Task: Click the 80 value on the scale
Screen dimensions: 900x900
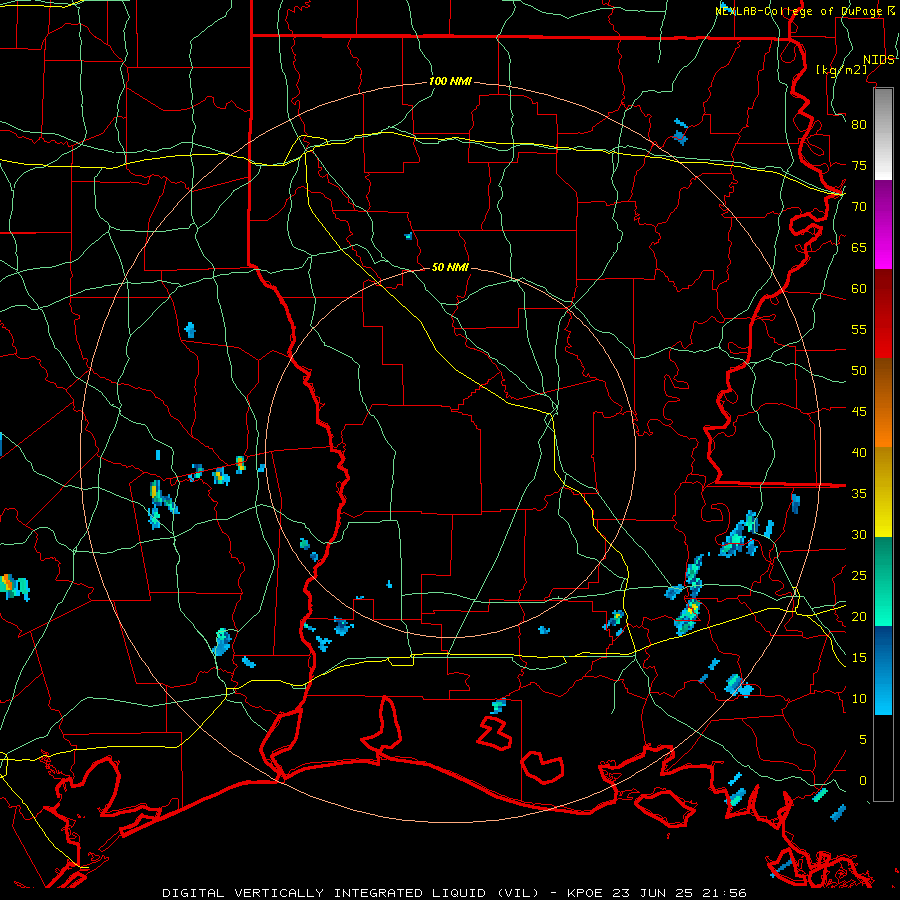Action: (x=859, y=125)
